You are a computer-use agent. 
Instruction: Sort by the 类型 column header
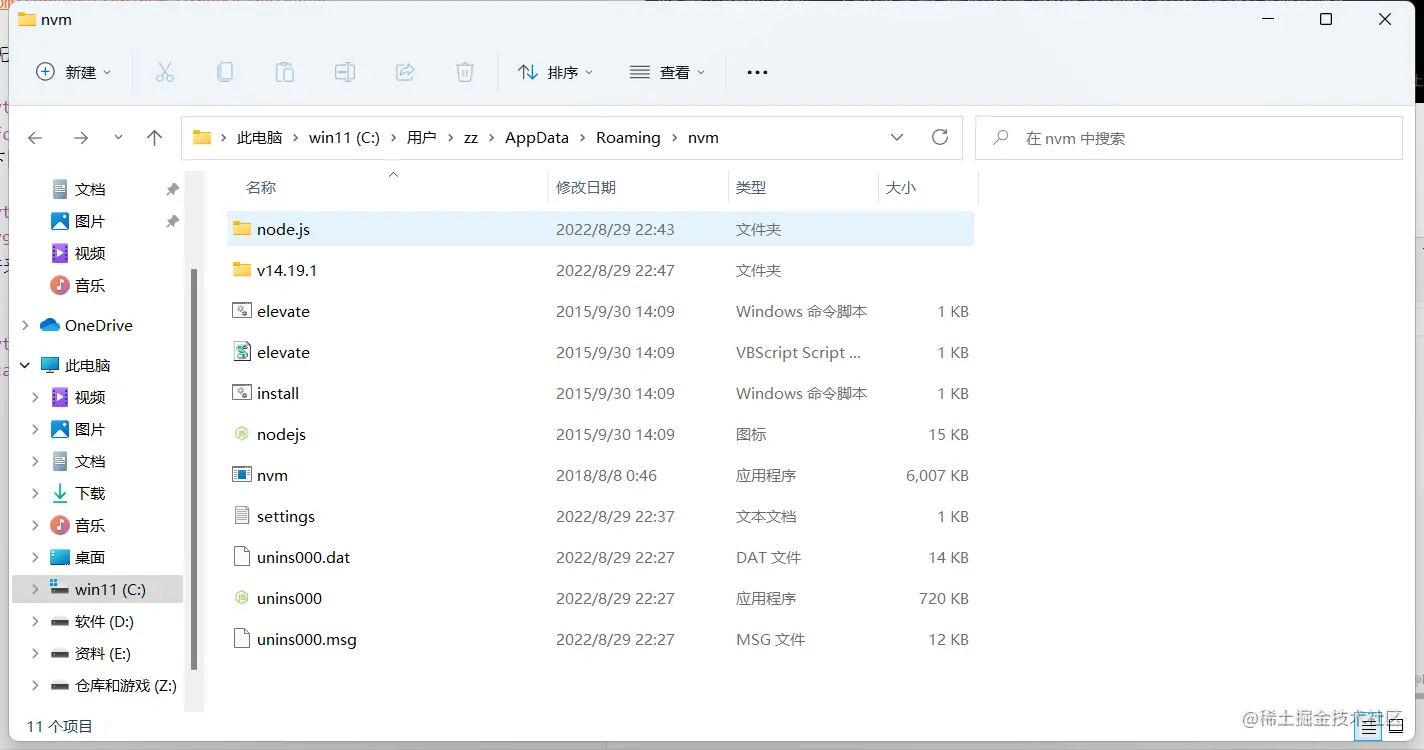pos(751,187)
